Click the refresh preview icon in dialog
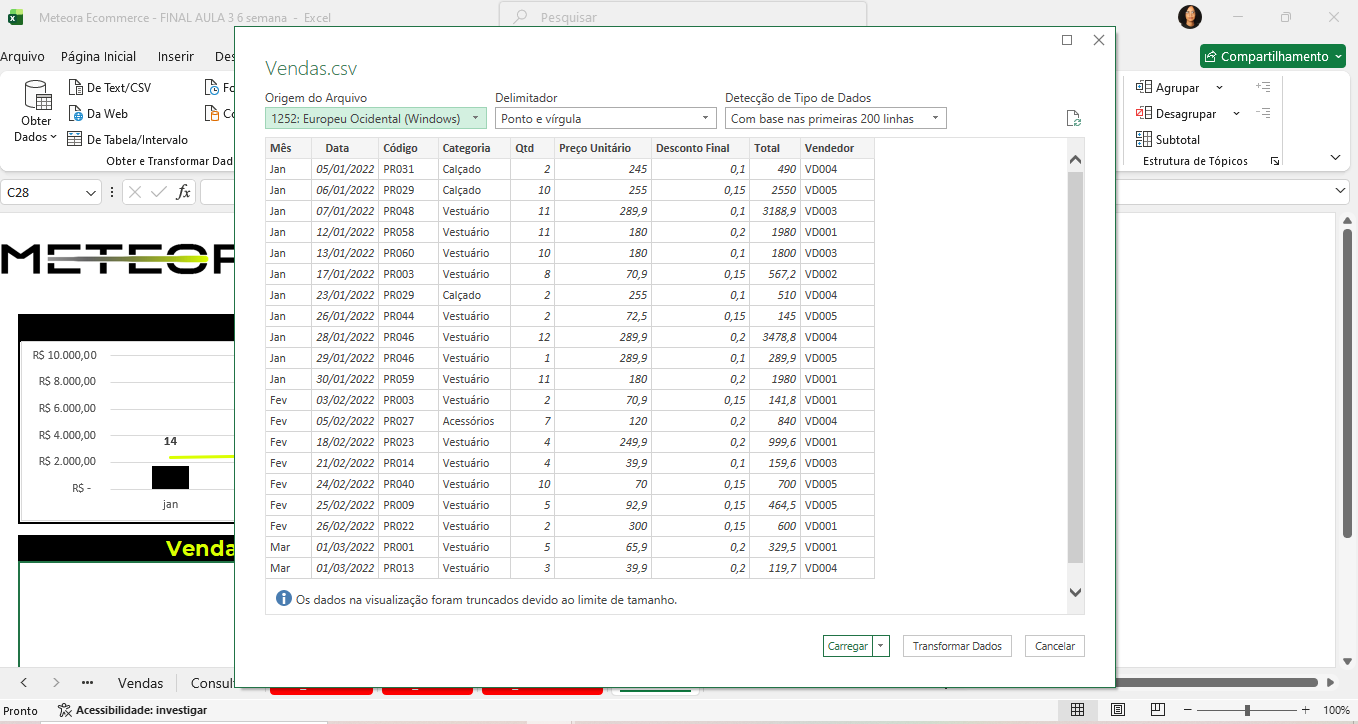Image resolution: width=1358 pixels, height=724 pixels. pyautogui.click(x=1074, y=119)
